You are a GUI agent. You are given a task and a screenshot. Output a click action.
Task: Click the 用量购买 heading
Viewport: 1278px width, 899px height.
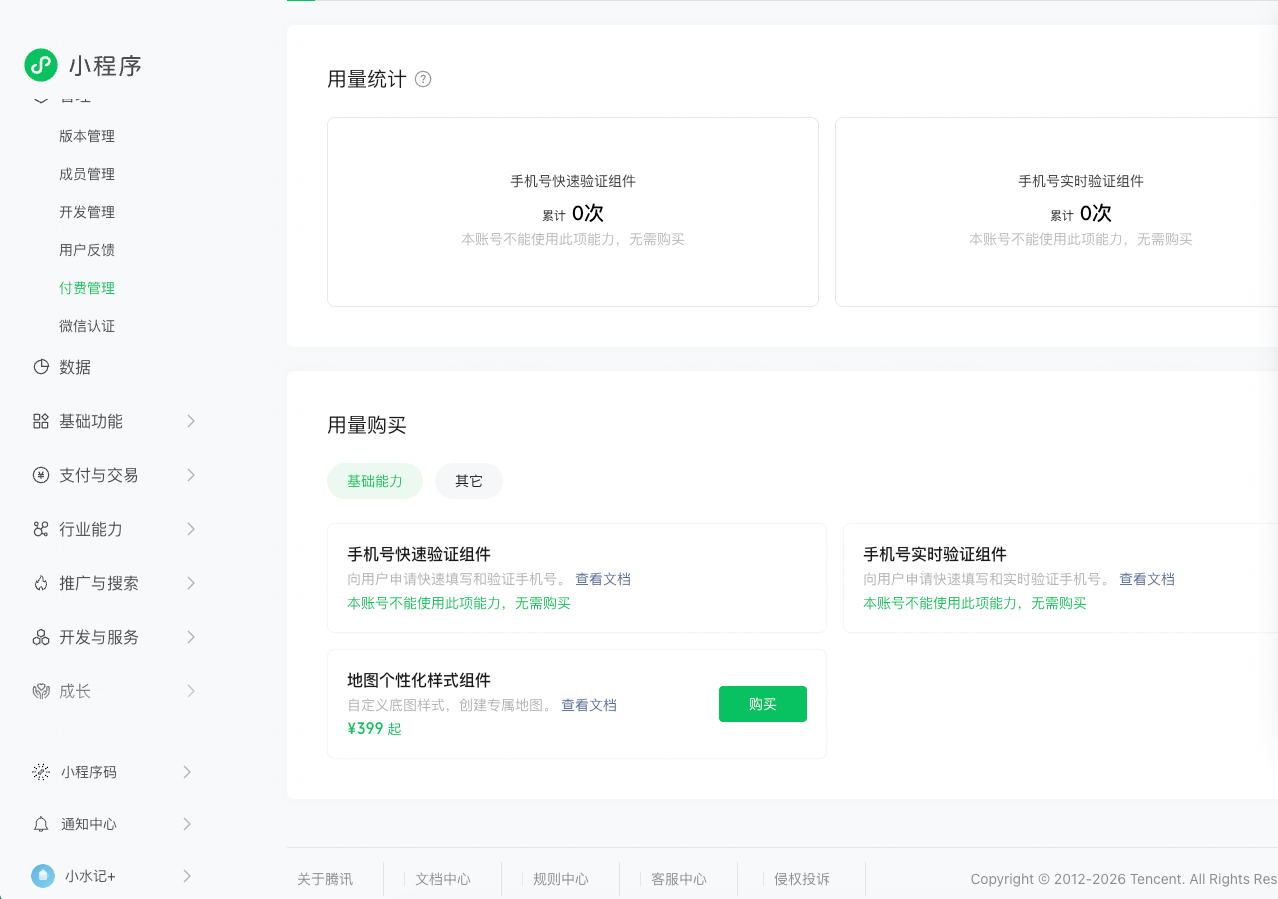click(367, 425)
